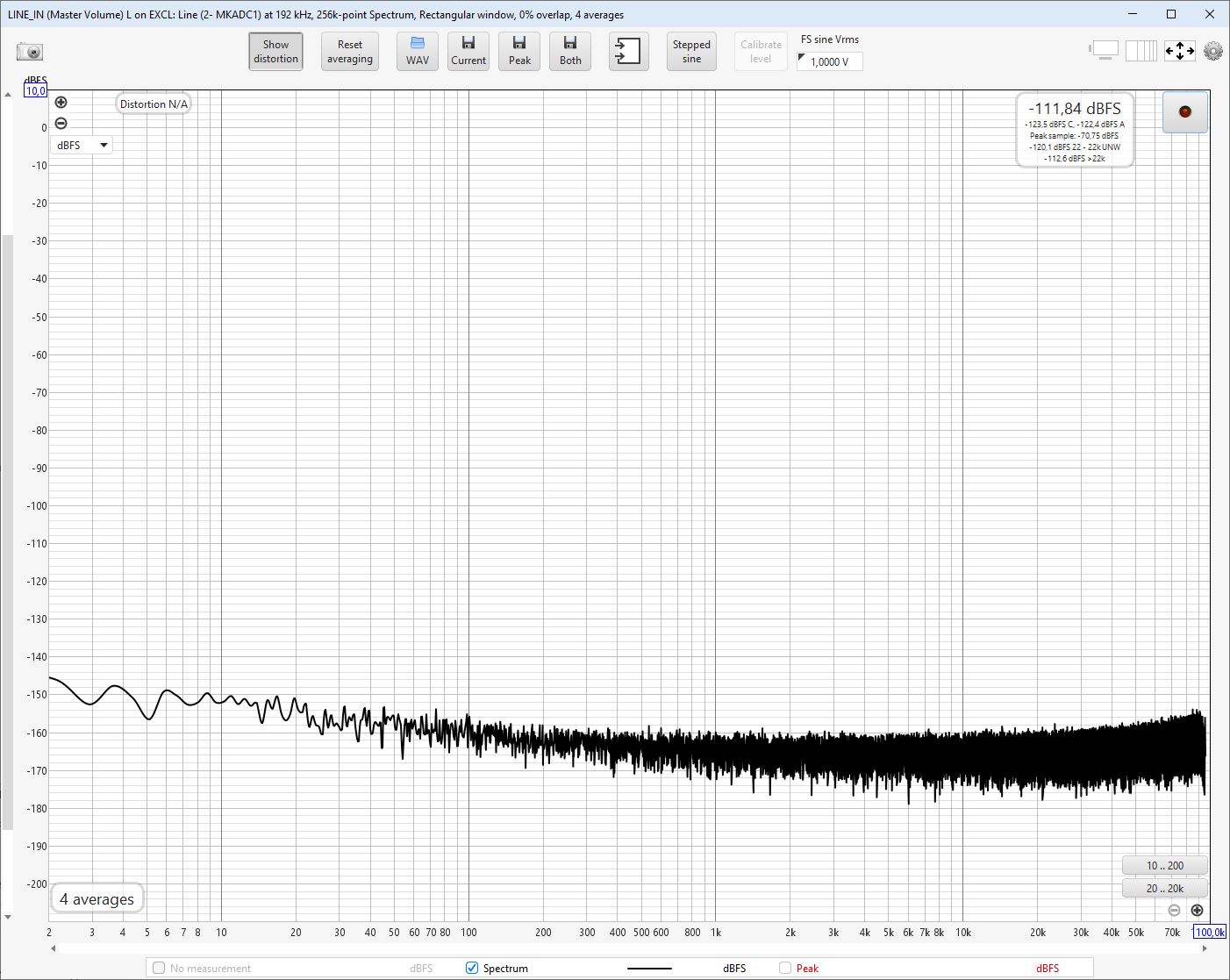
Task: Click the four-way arrows axis limits icon
Action: 1179,51
